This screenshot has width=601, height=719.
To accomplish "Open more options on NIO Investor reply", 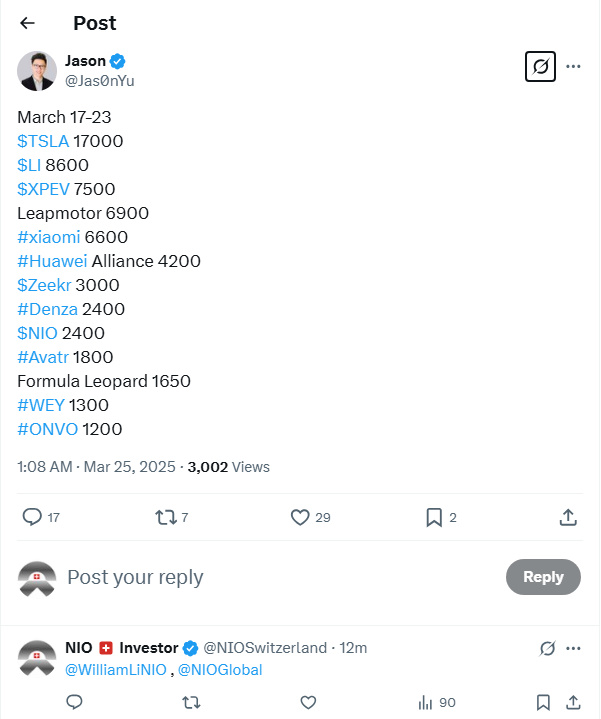I will [x=574, y=648].
